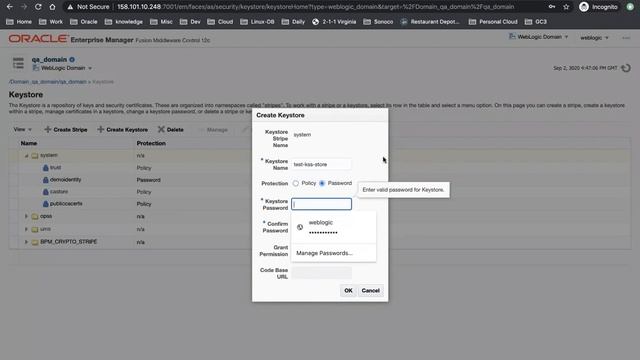
Task: Click the Keystore Name input field
Action: click(321, 164)
